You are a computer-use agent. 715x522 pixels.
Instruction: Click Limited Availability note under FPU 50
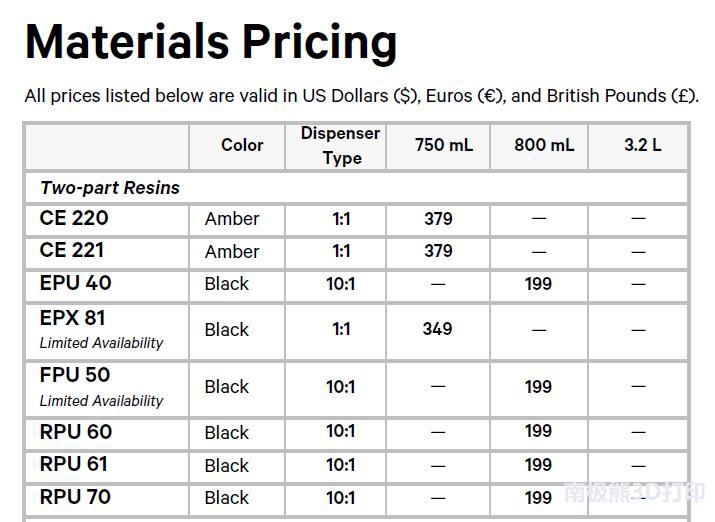pos(101,401)
